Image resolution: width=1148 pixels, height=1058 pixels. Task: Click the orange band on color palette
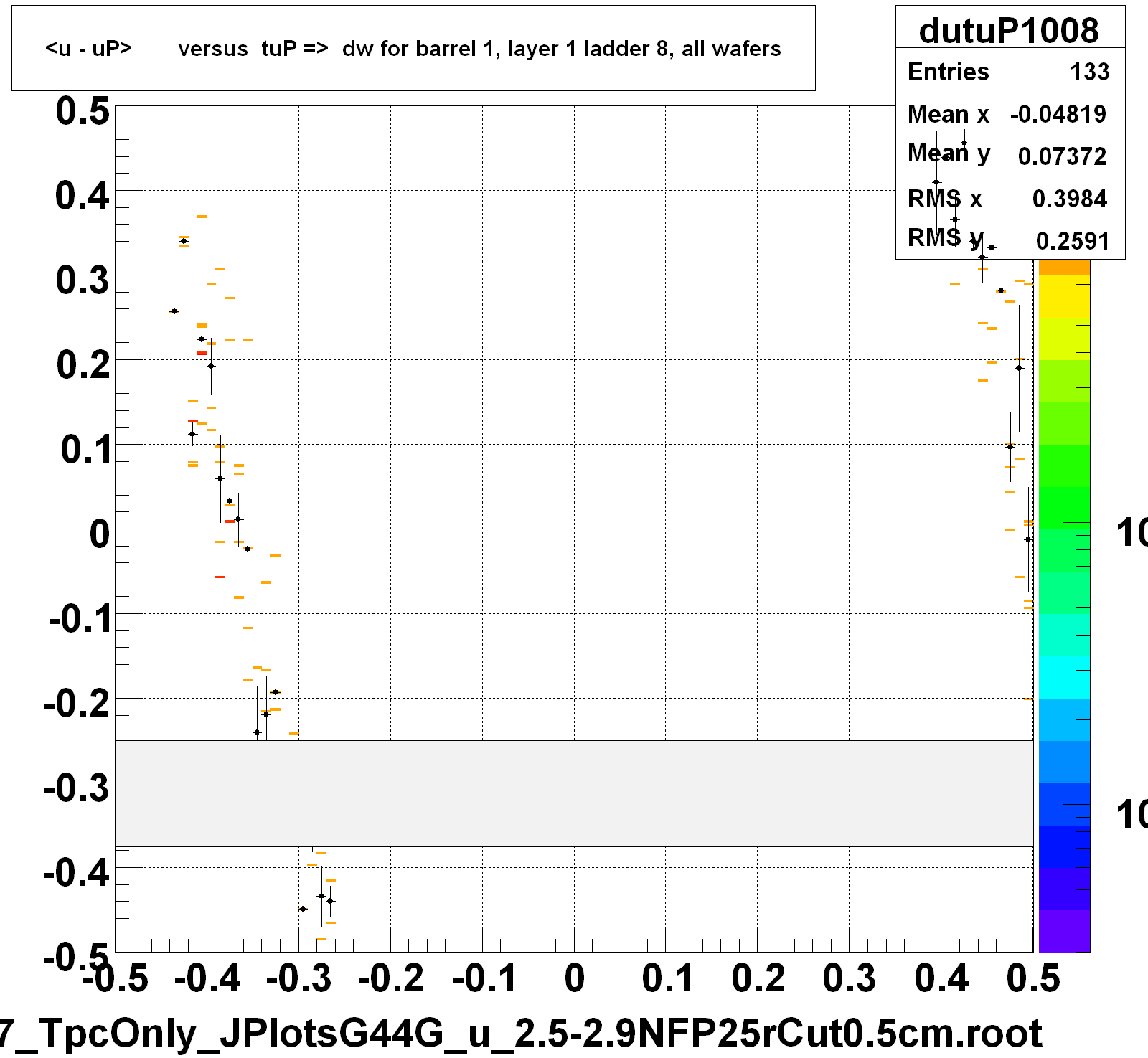1064,268
